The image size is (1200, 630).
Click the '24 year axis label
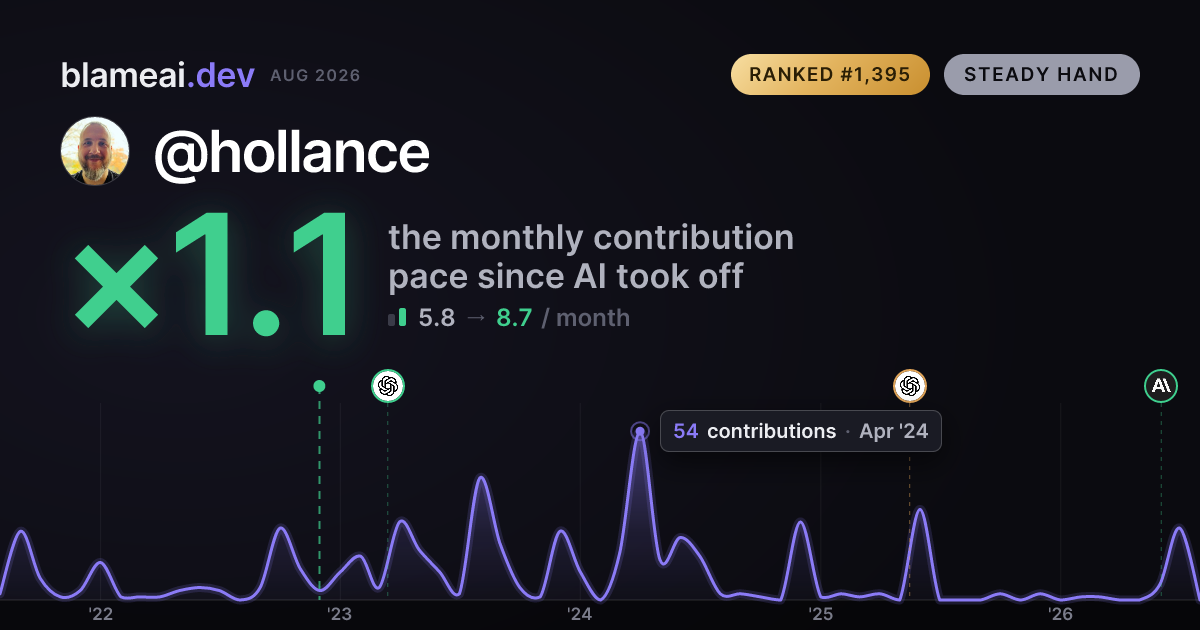[580, 613]
